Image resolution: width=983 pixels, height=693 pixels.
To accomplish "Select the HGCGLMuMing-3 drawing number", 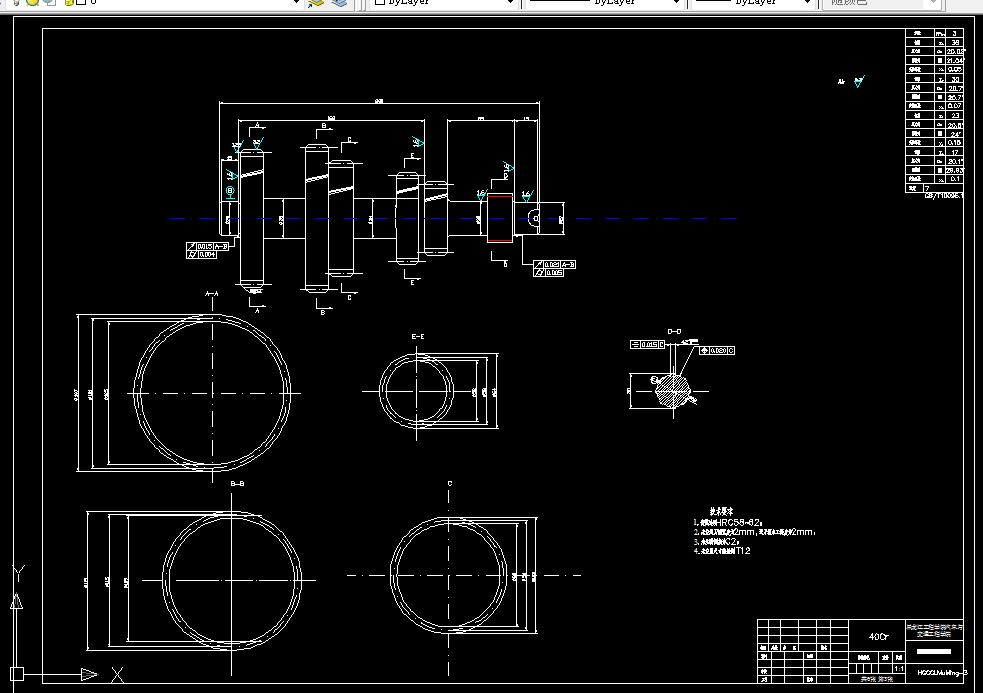I will [x=942, y=673].
